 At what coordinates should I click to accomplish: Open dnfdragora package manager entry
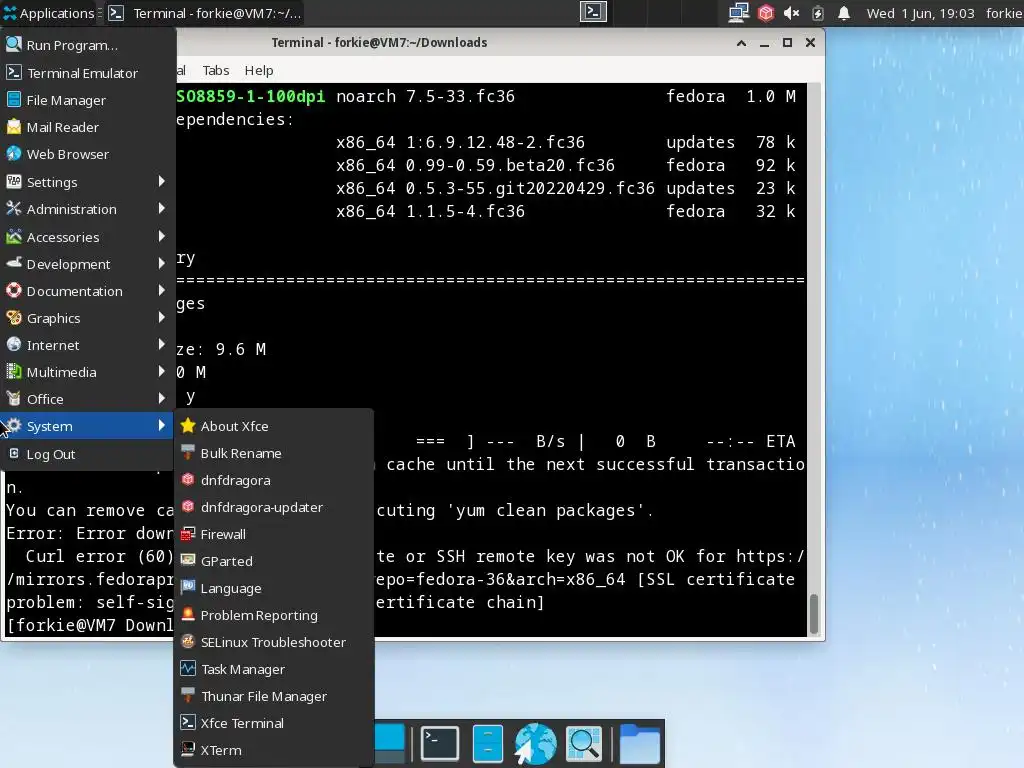point(274,480)
